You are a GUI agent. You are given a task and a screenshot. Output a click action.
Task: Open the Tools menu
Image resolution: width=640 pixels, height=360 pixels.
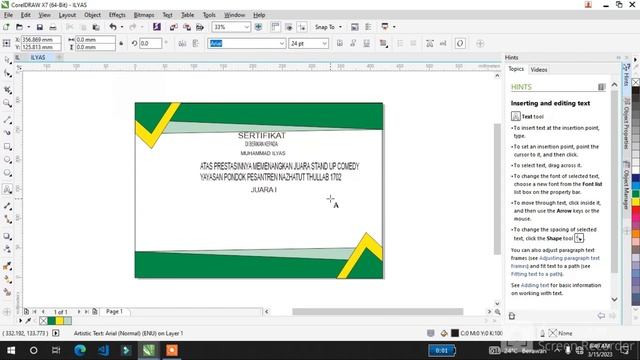point(209,15)
